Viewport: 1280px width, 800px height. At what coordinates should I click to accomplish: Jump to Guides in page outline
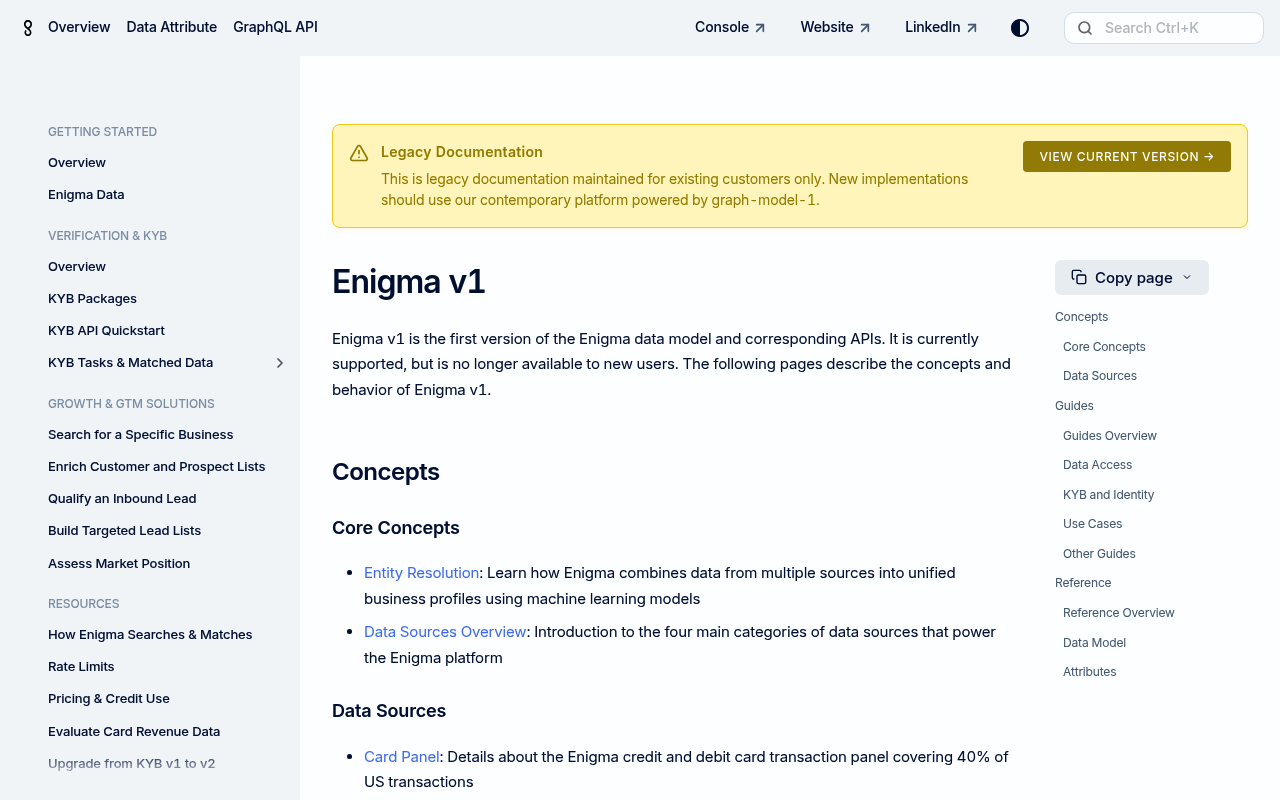click(1074, 406)
